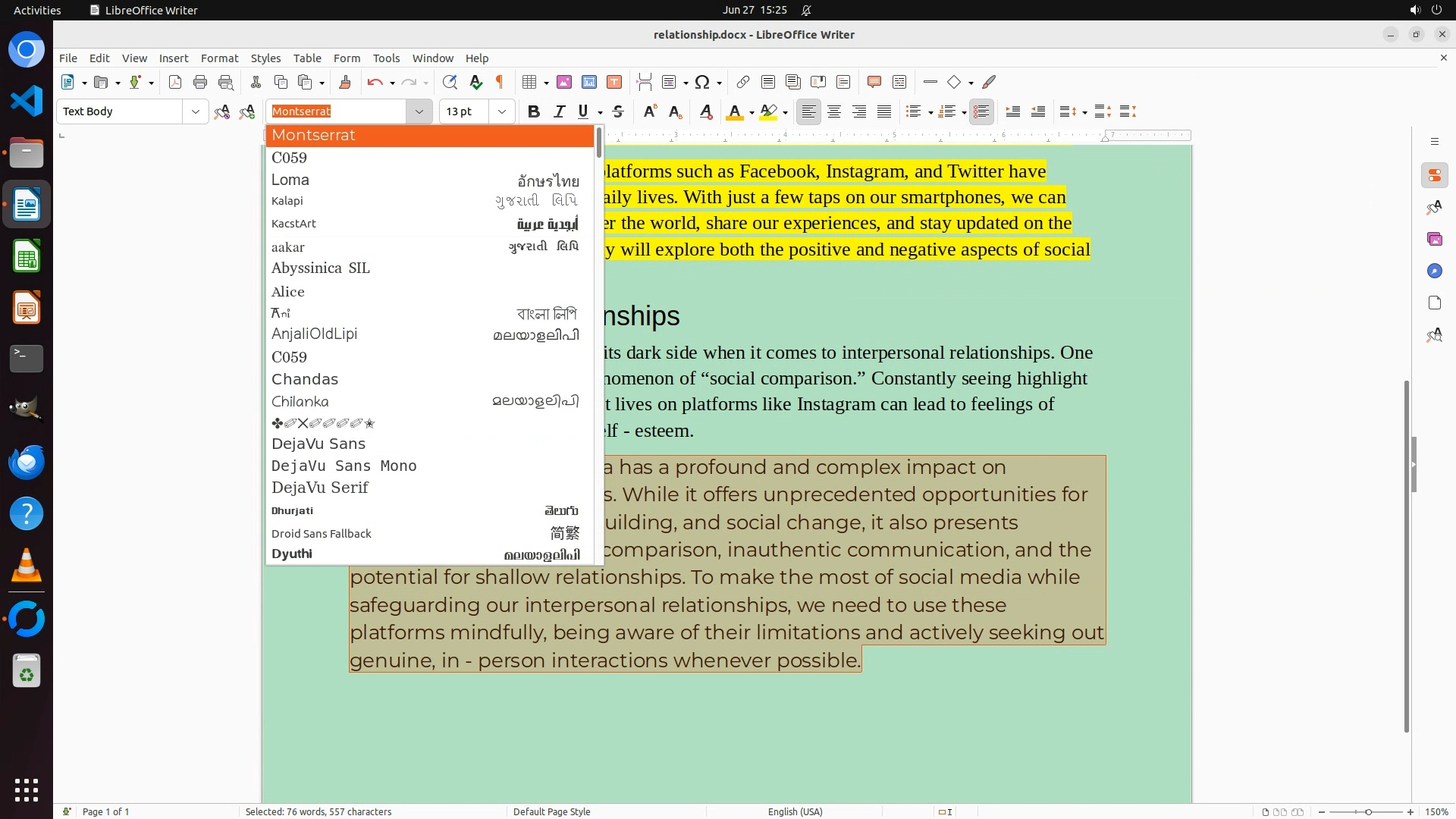Toggle Formatting Marks pilcrow

pos(500,82)
